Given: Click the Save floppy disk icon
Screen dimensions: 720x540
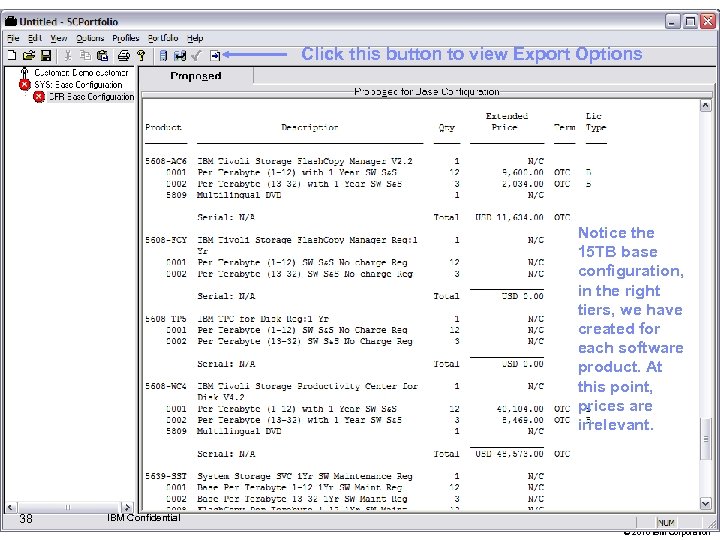Looking at the screenshot, I should (46, 56).
